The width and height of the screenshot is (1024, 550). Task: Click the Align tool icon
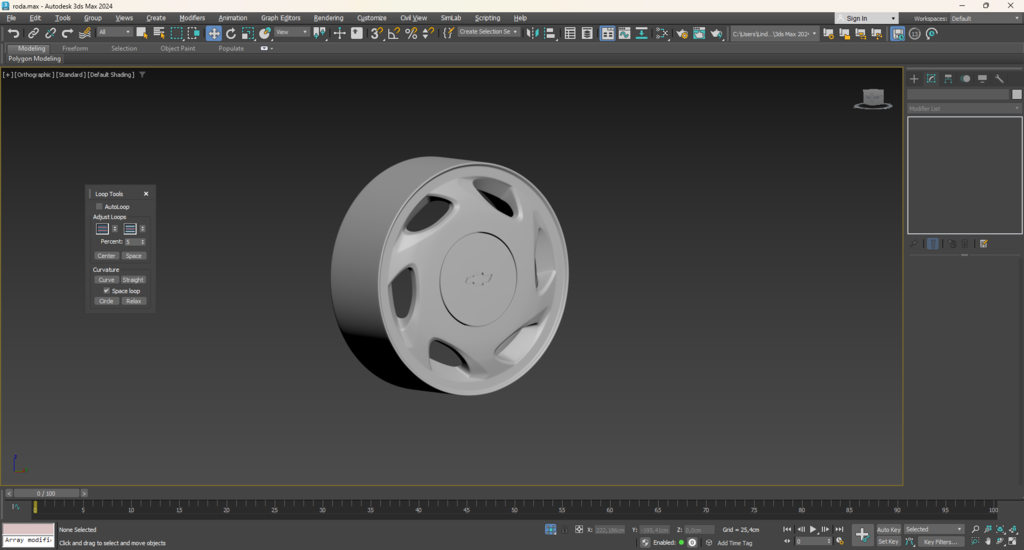[550, 33]
